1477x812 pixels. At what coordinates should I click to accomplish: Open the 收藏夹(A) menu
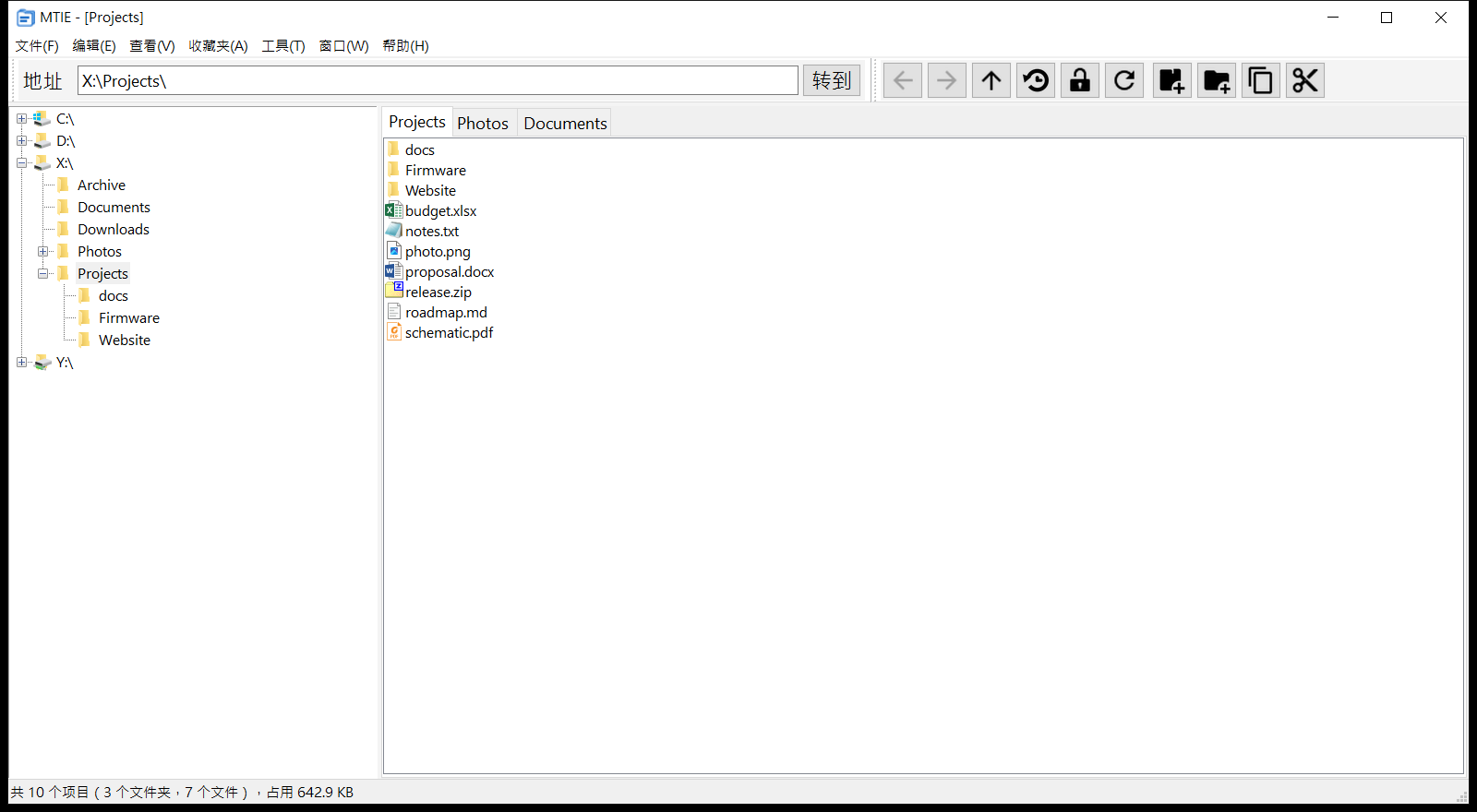point(218,46)
